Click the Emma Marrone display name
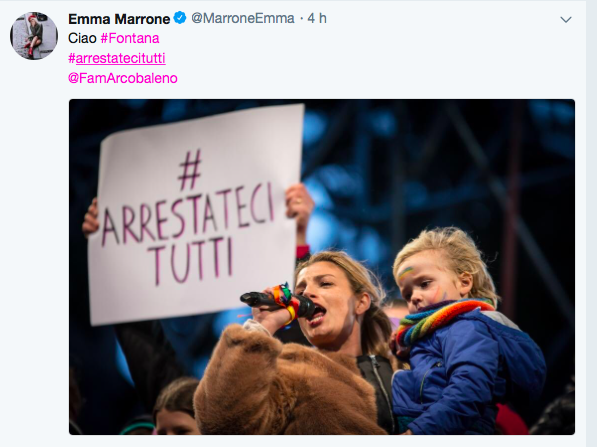 point(119,19)
